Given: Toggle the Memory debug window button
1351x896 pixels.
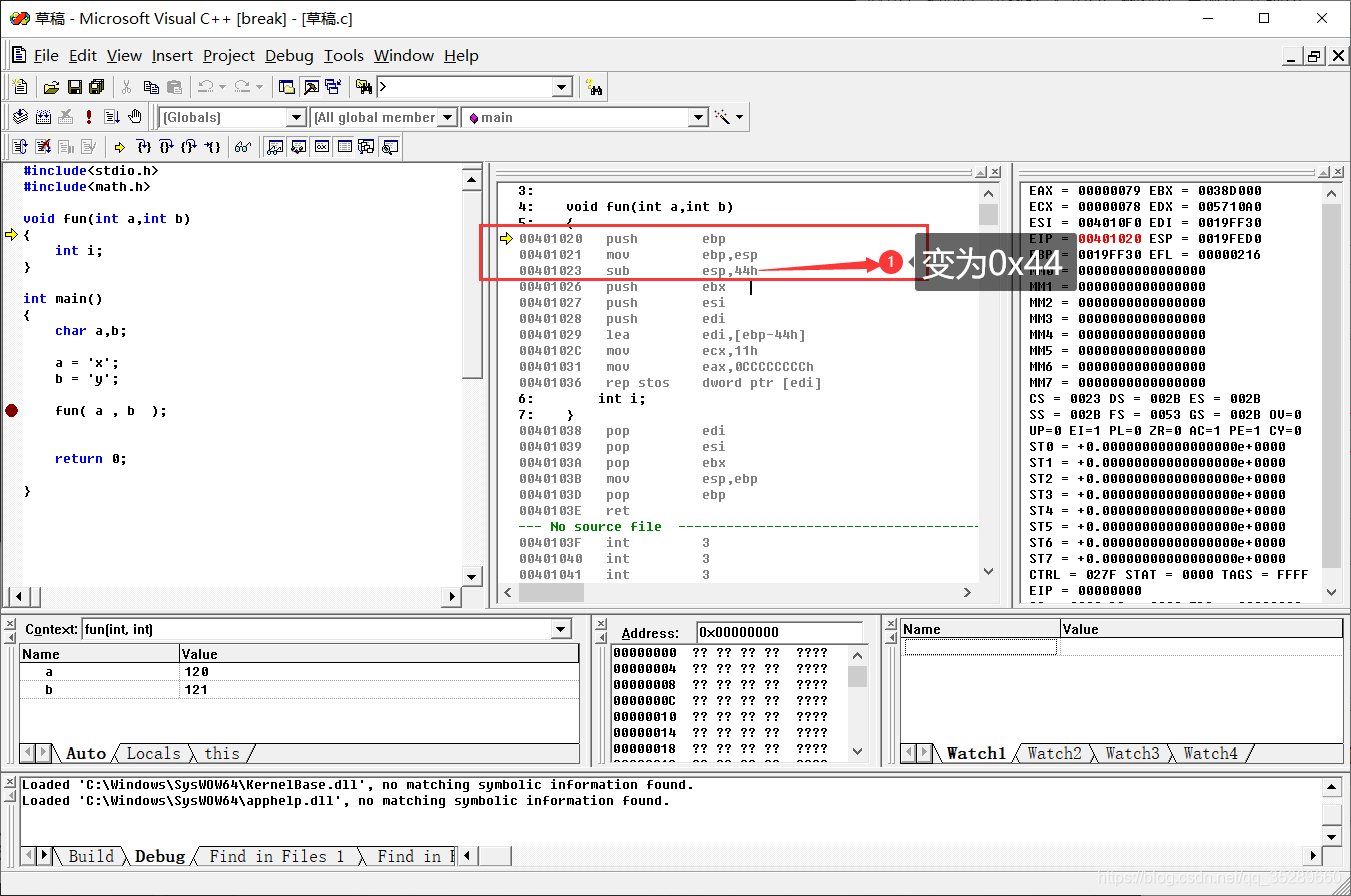Looking at the screenshot, I should 344,147.
